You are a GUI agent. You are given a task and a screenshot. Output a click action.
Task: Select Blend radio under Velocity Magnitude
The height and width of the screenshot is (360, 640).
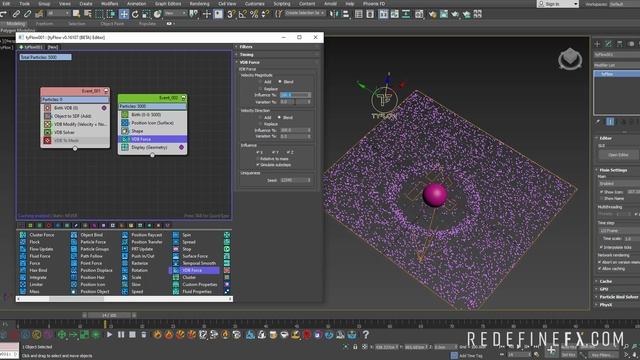280,82
